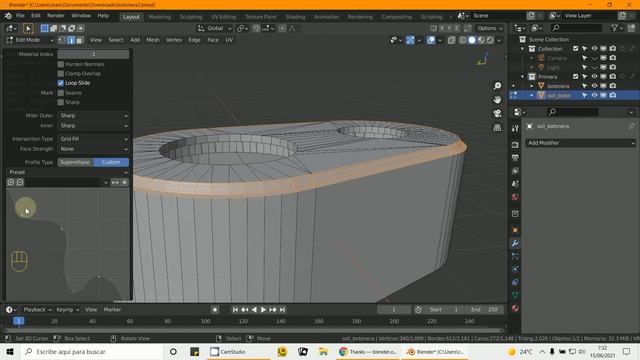
Task: Hide the botonera object with eye icon
Action: coord(594,86)
